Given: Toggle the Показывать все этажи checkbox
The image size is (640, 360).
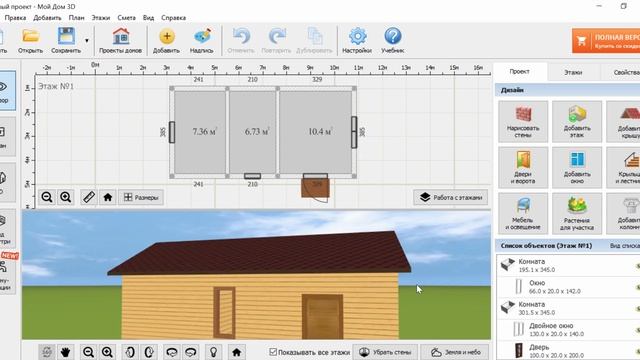Looking at the screenshot, I should pyautogui.click(x=273, y=351).
